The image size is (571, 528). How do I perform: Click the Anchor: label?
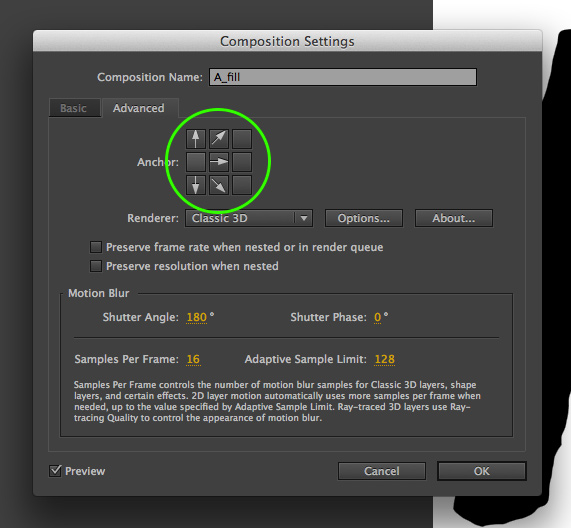click(x=158, y=162)
